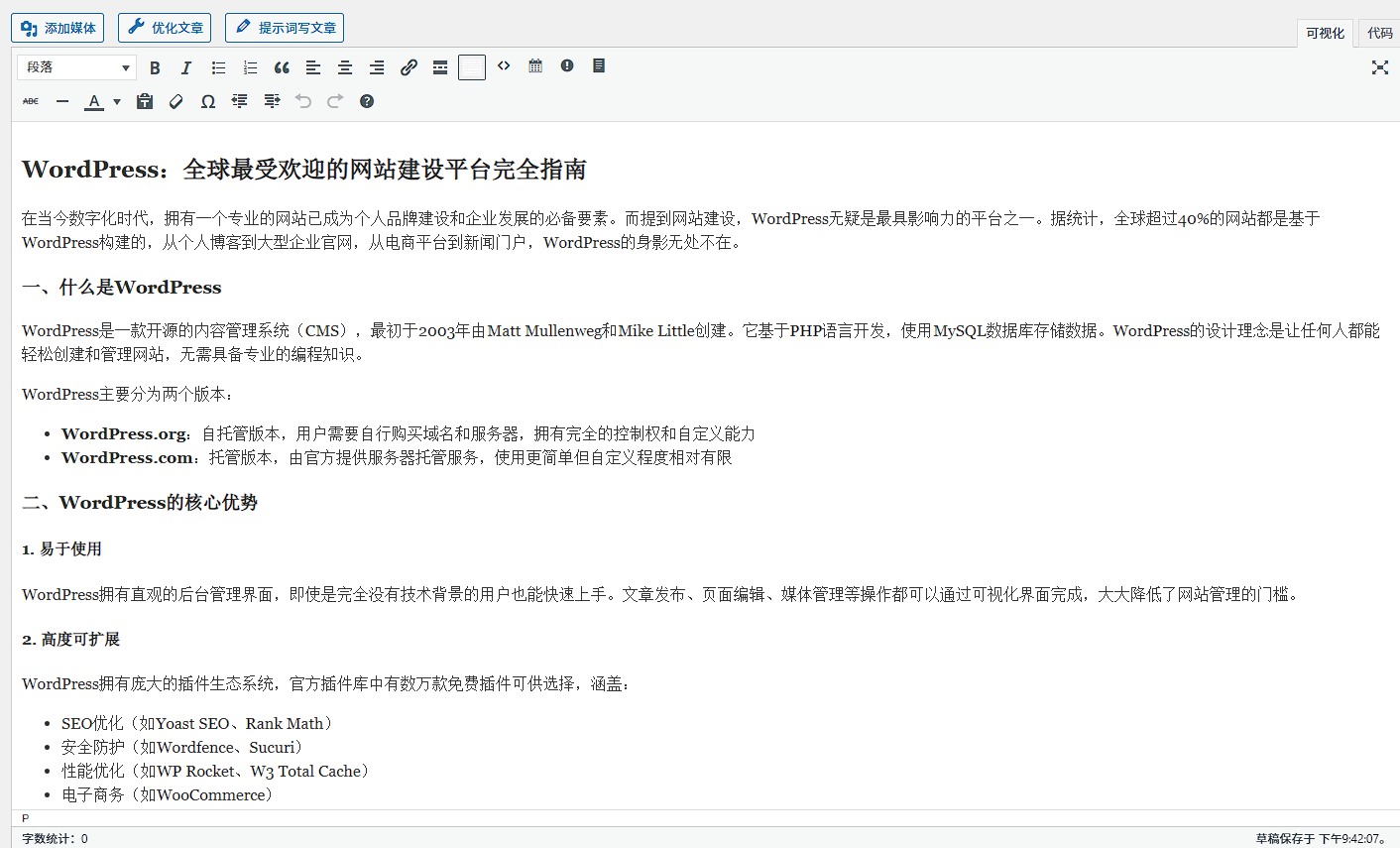Toggle bold formatting
The image size is (1400, 848).
point(155,67)
